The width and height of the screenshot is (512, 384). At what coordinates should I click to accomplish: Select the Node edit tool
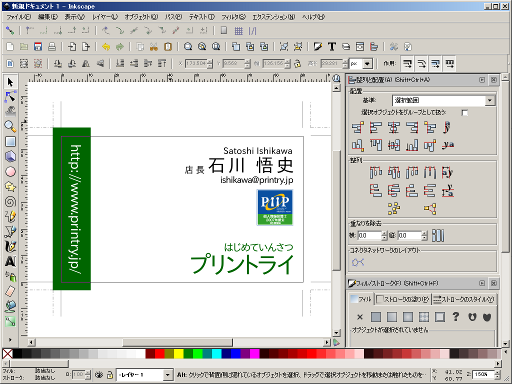10,97
